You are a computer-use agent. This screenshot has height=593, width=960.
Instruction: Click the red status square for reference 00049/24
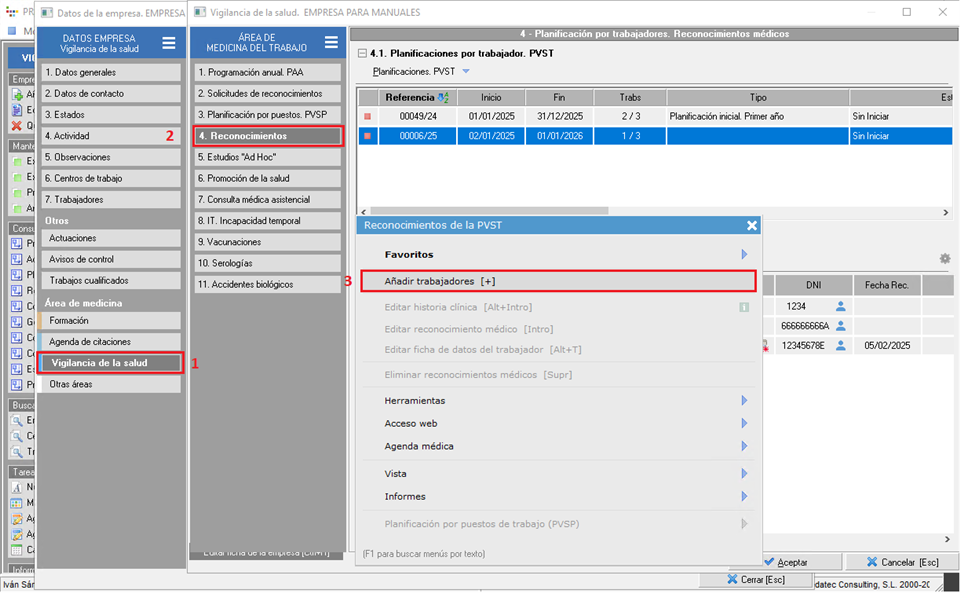(x=367, y=116)
